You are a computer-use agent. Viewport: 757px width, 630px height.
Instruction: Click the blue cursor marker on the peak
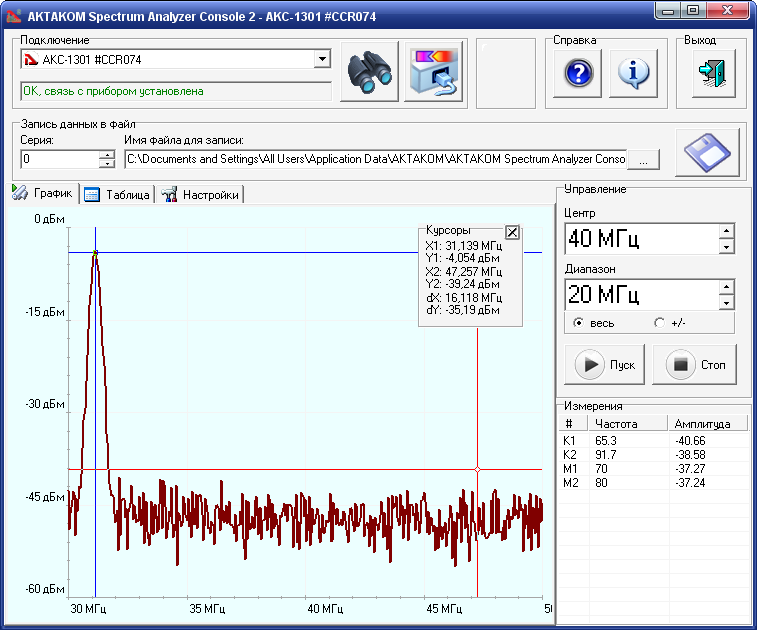[x=96, y=252]
